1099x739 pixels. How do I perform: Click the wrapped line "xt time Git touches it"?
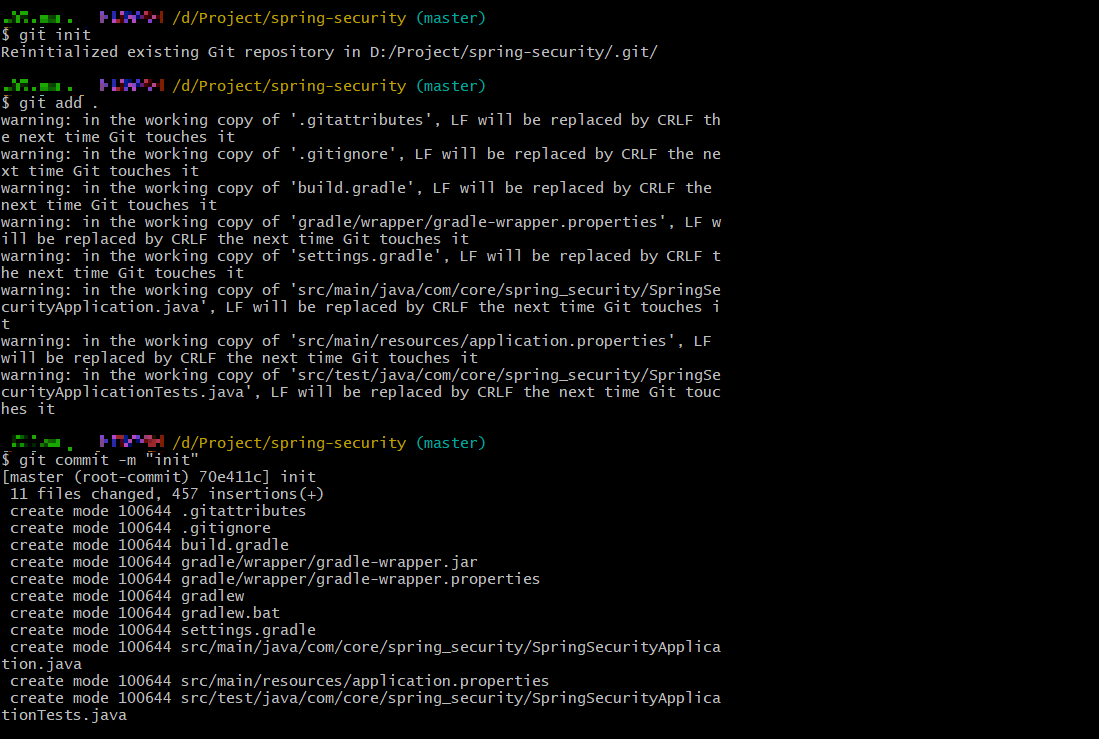coord(100,171)
